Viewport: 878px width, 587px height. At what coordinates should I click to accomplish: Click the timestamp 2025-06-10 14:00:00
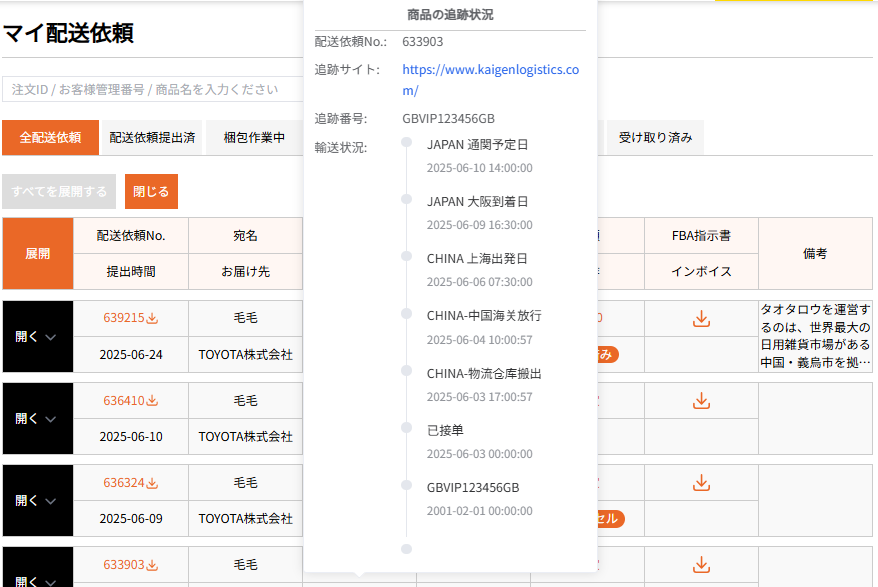[x=479, y=168]
